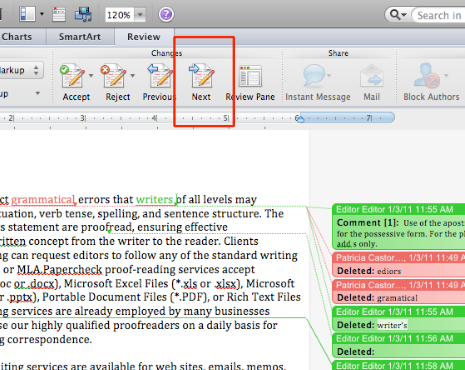Image resolution: width=465 pixels, height=370 pixels.
Task: Open the Review Pane
Action: tap(250, 76)
